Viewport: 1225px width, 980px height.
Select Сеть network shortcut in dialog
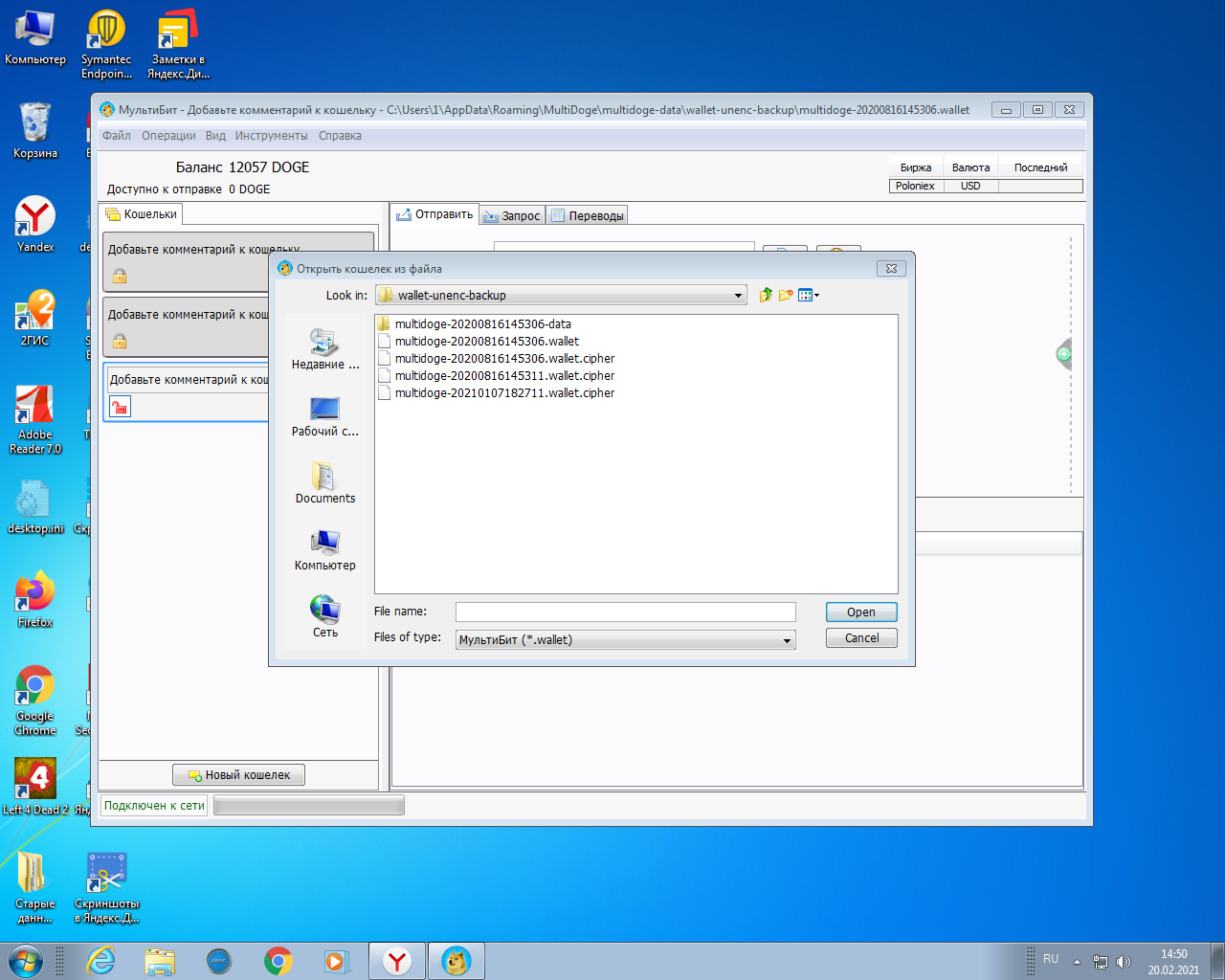[x=325, y=617]
